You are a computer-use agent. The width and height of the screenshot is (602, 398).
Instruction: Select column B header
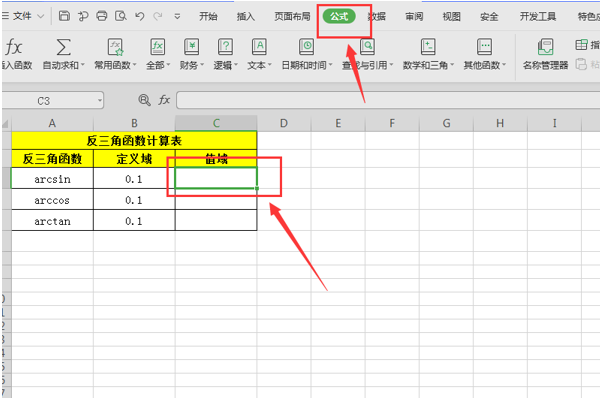(134, 123)
